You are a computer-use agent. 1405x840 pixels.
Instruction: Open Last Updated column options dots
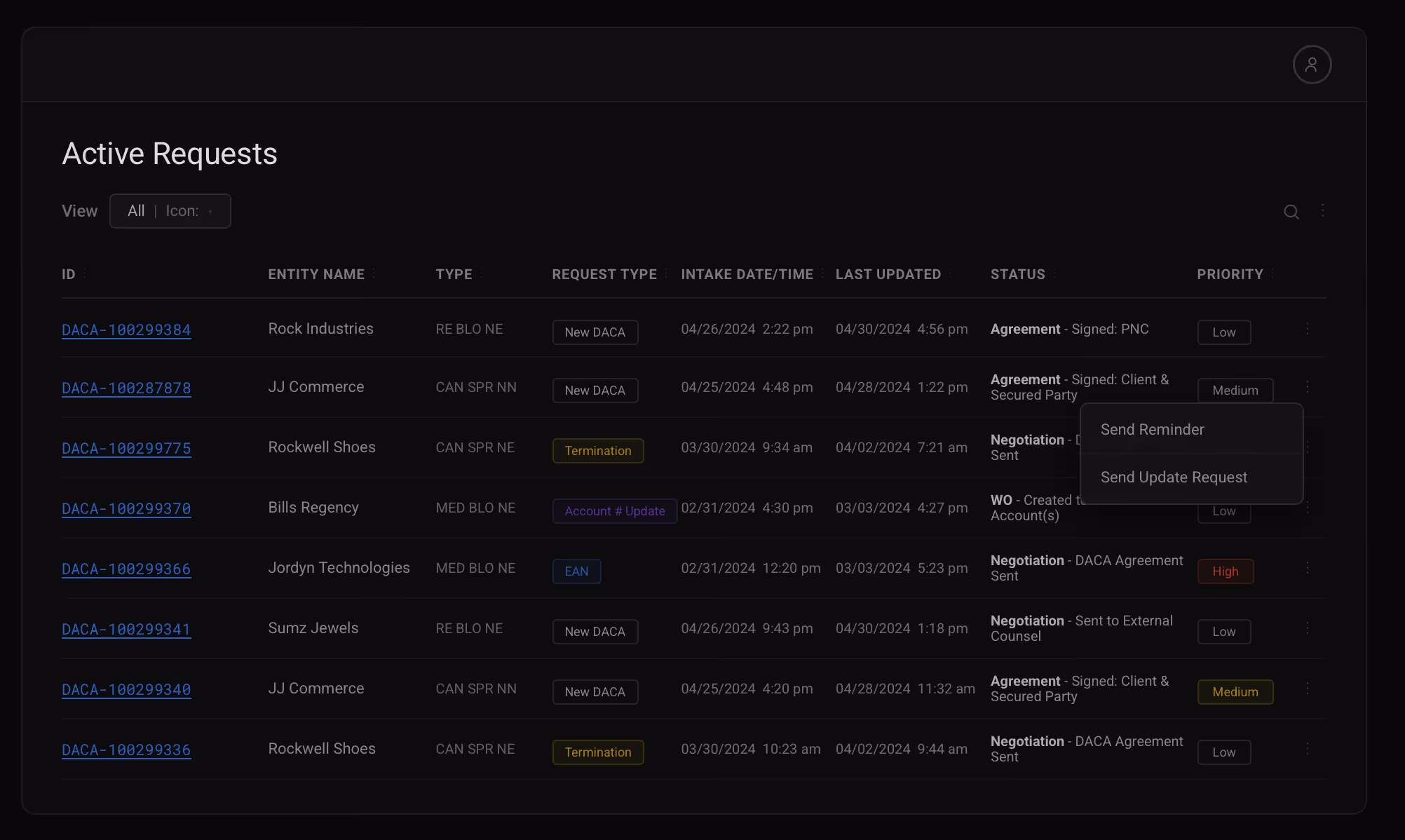click(951, 273)
